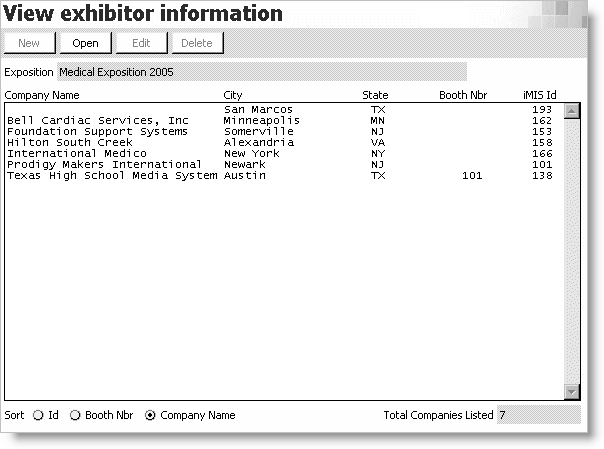Click iMIS Id 138
This screenshot has width=604, height=449.
tap(542, 176)
